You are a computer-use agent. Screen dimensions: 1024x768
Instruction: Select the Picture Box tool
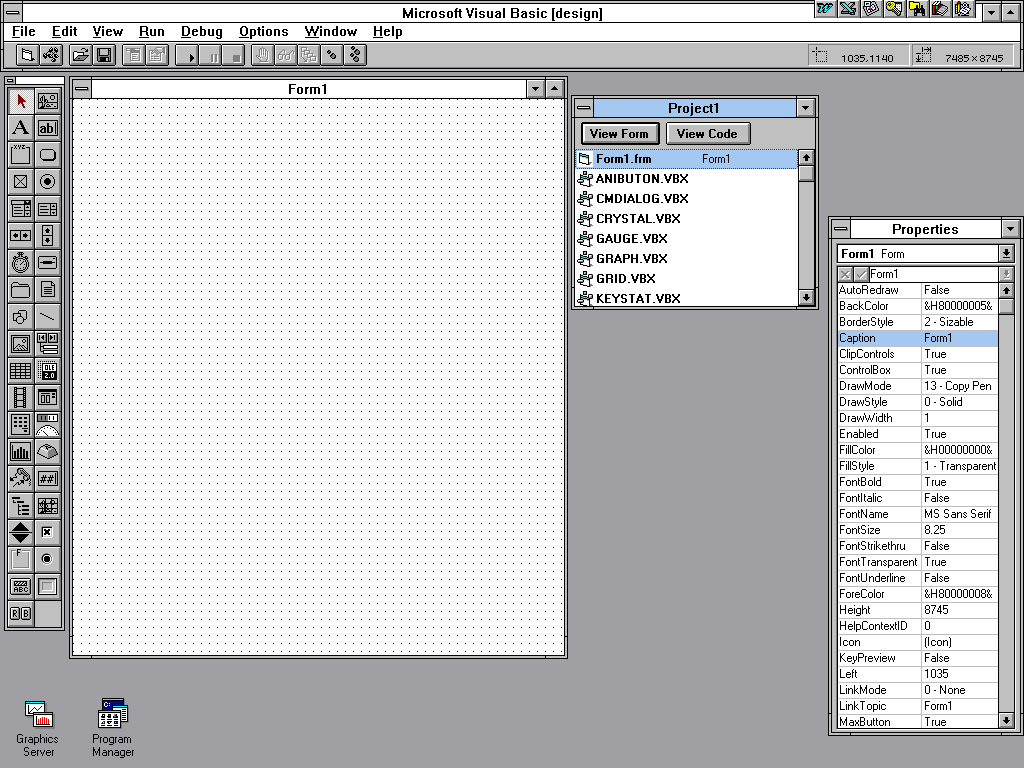coord(48,101)
